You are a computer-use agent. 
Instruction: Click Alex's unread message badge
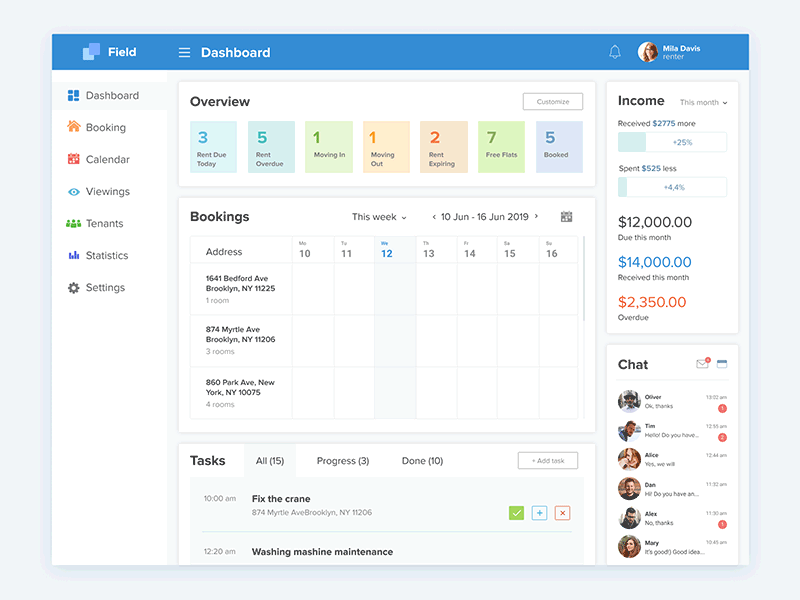[x=722, y=524]
